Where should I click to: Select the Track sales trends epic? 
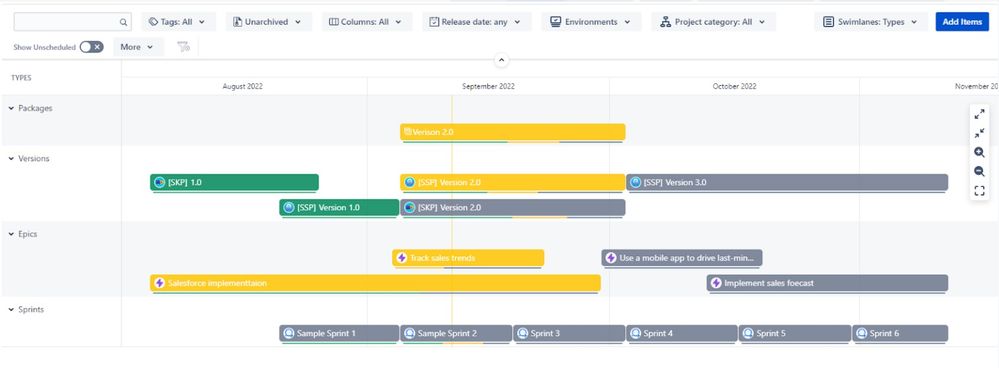(468, 258)
